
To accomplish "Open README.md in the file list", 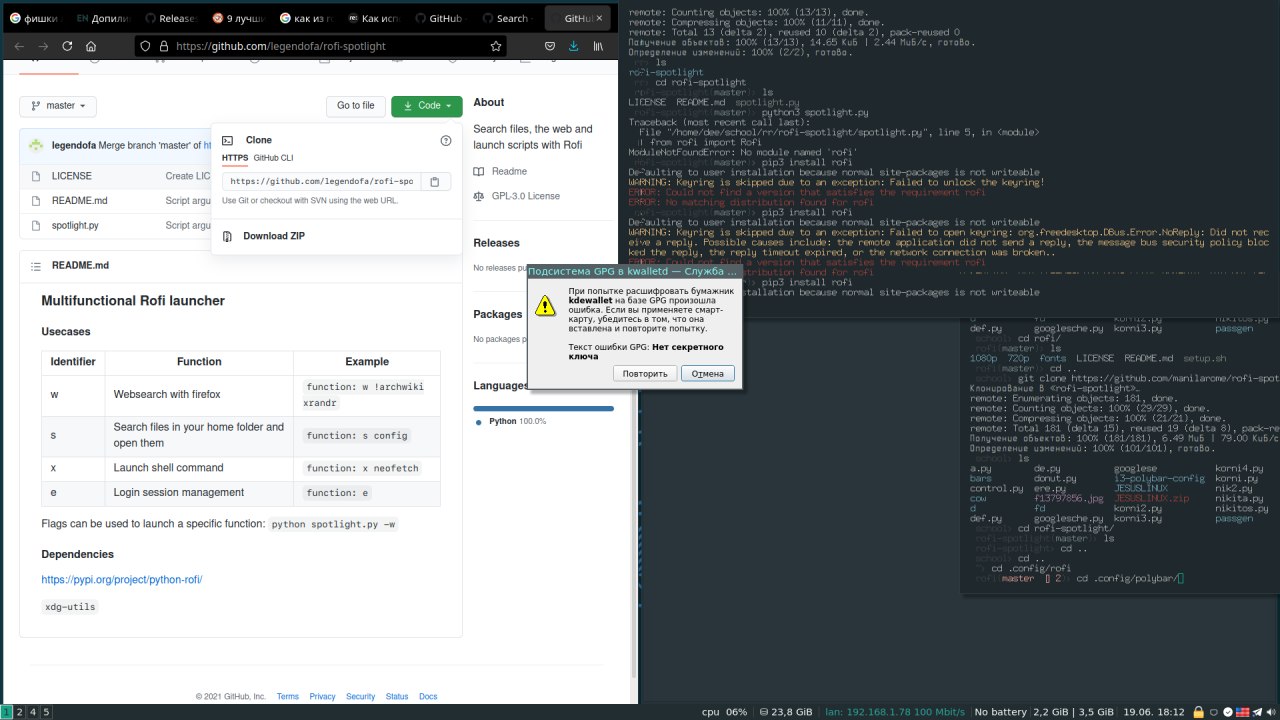I will pos(80,201).
